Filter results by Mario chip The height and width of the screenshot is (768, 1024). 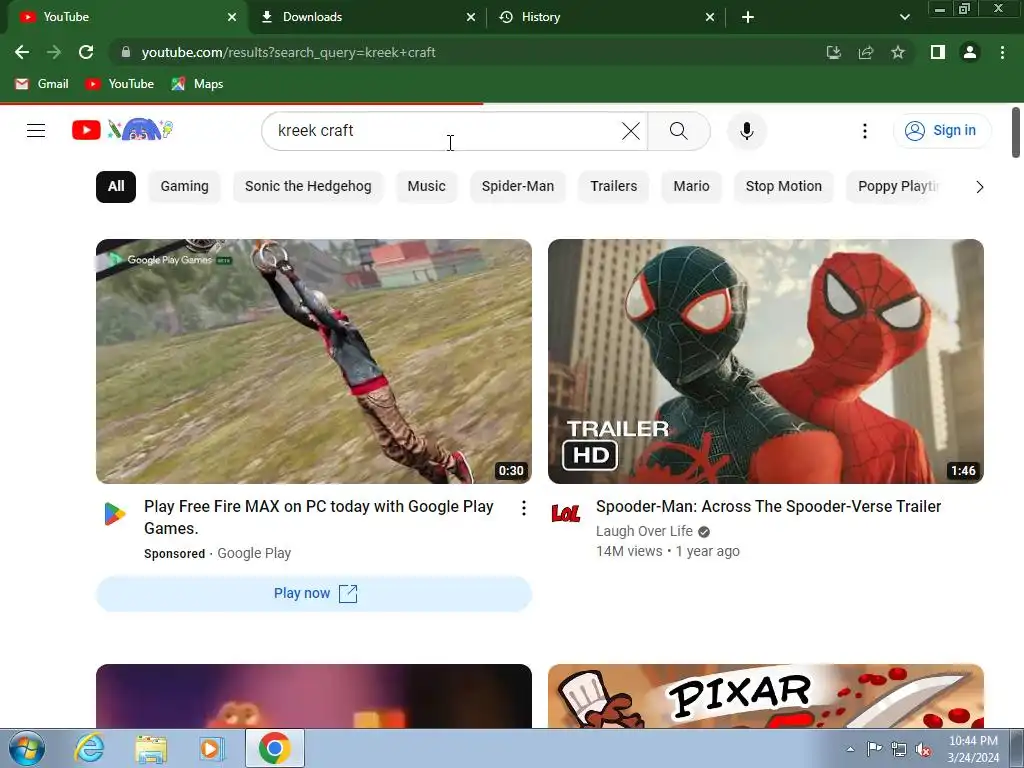click(x=691, y=187)
